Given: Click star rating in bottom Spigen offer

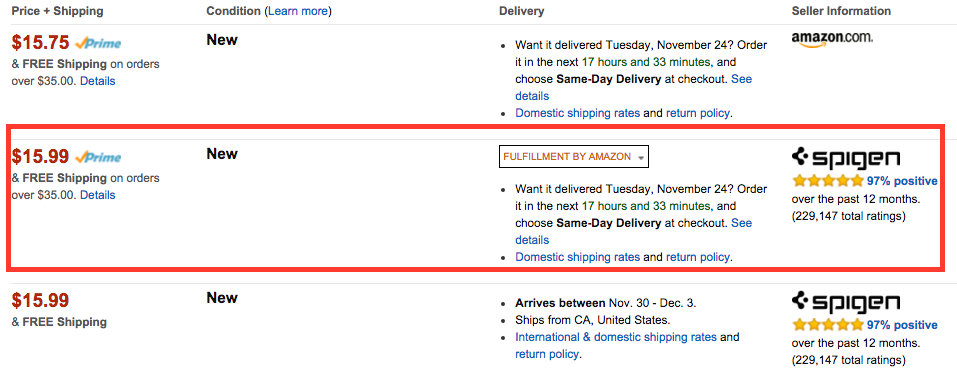Looking at the screenshot, I should (828, 325).
